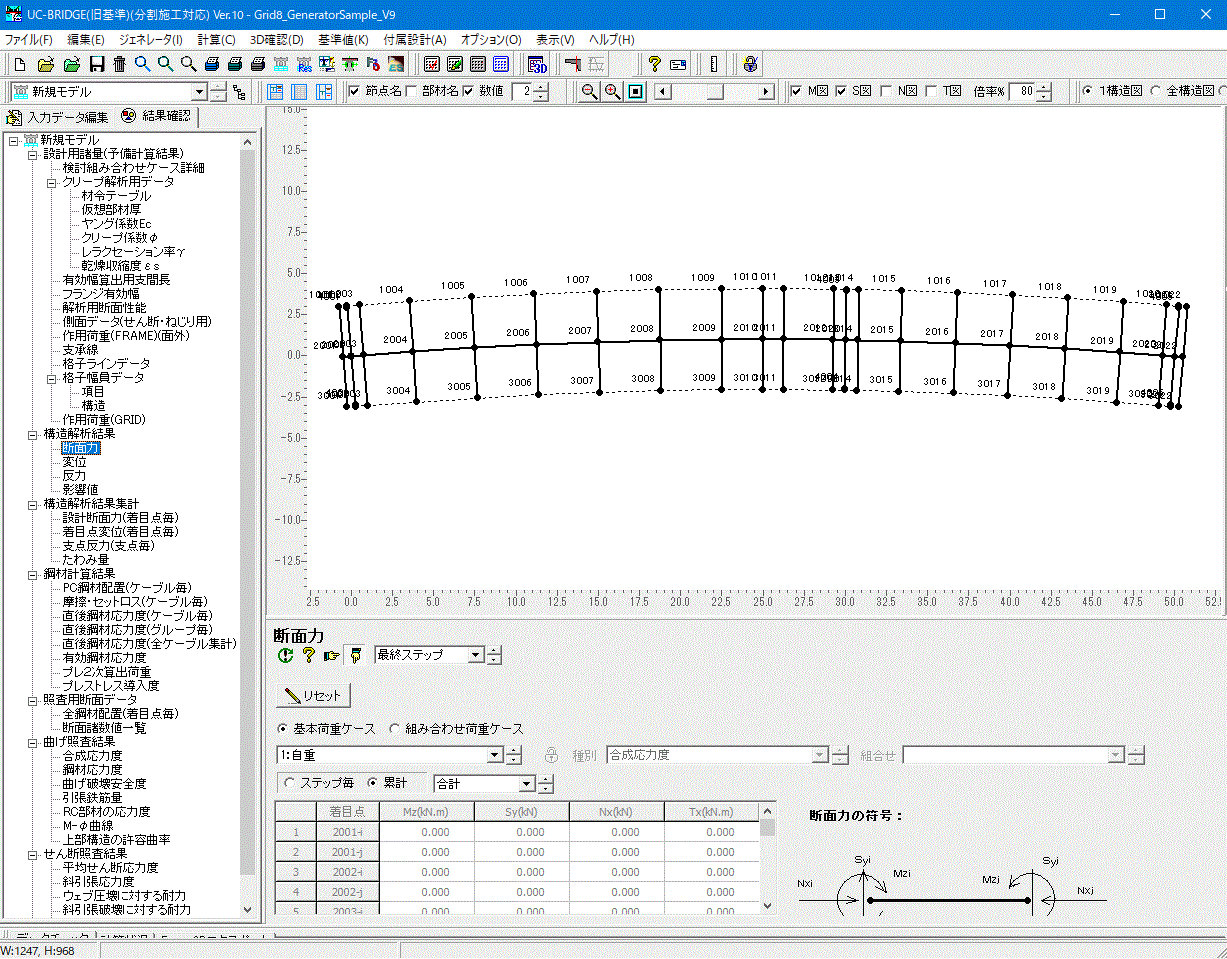Select 組み合わせ荷重ケース radio button
The image size is (1227, 959).
click(x=395, y=729)
